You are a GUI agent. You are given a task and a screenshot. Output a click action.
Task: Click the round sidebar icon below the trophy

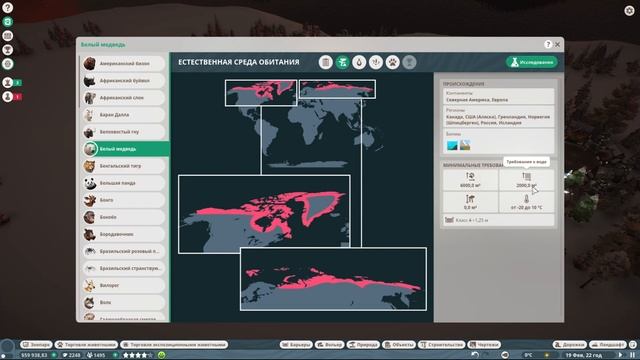[x=7, y=64]
